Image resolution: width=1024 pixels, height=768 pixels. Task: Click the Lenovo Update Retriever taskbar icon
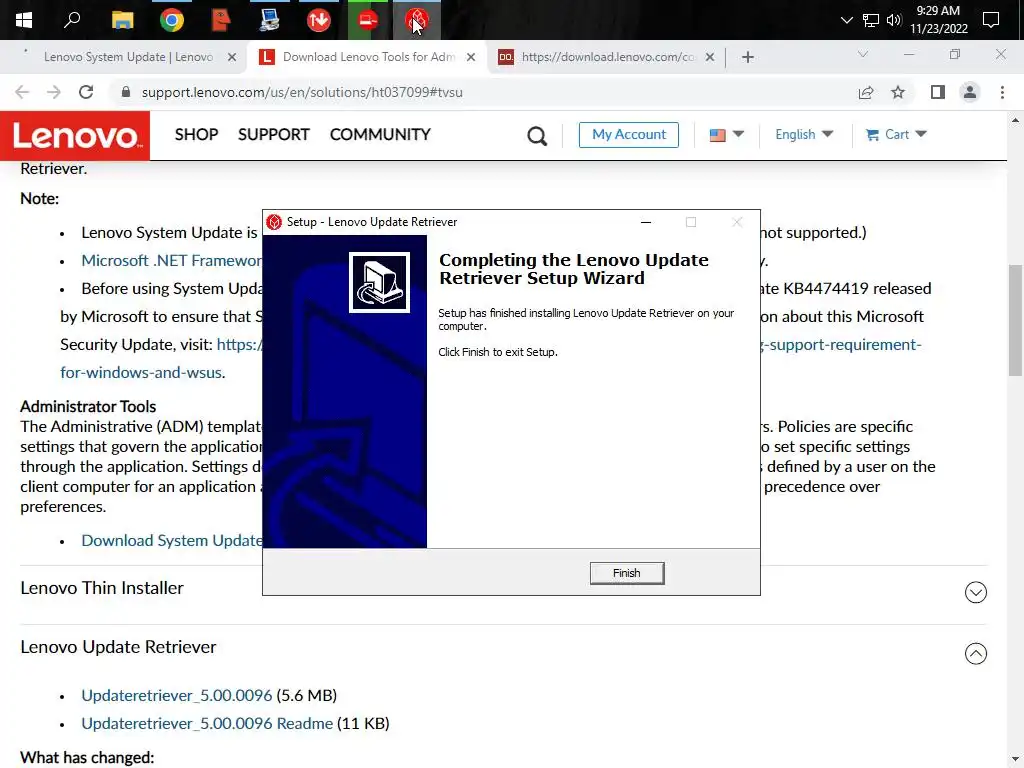pos(417,20)
